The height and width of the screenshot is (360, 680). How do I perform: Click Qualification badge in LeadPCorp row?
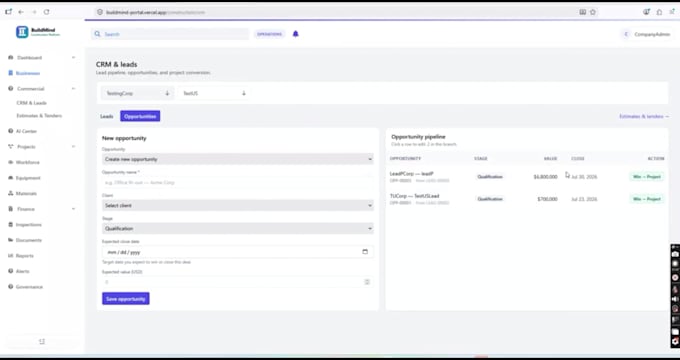click(490, 177)
